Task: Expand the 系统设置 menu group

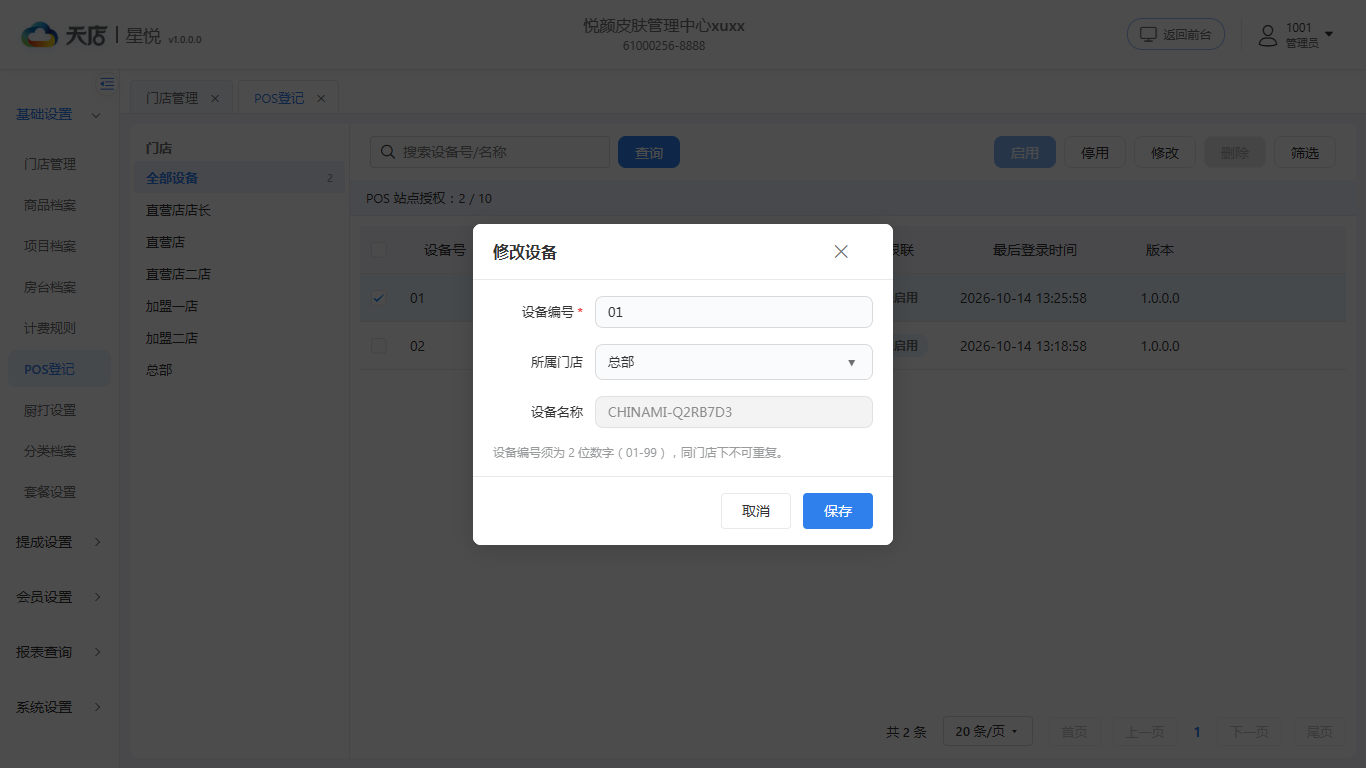Action: click(58, 707)
